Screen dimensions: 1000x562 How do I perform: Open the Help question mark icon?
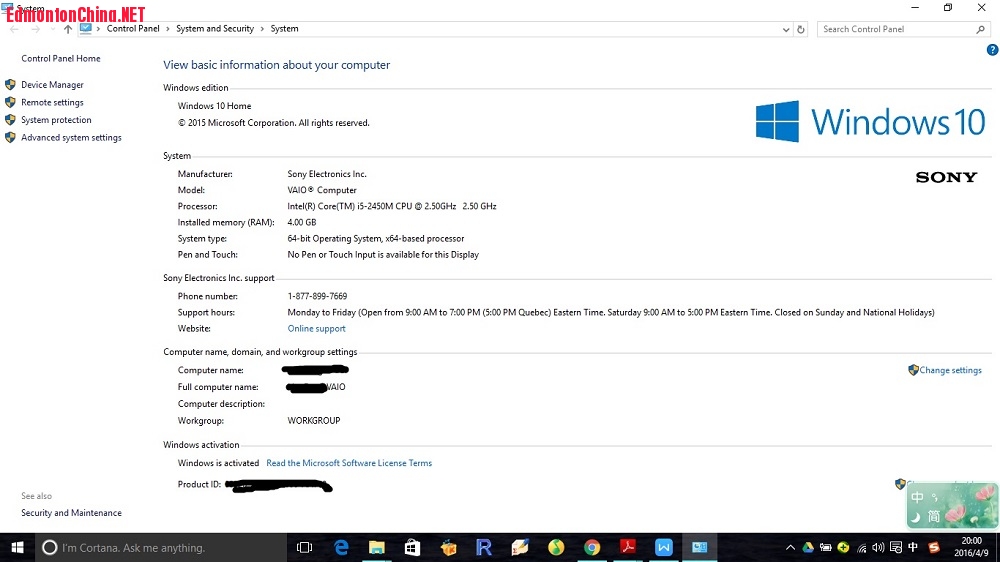tap(992, 50)
